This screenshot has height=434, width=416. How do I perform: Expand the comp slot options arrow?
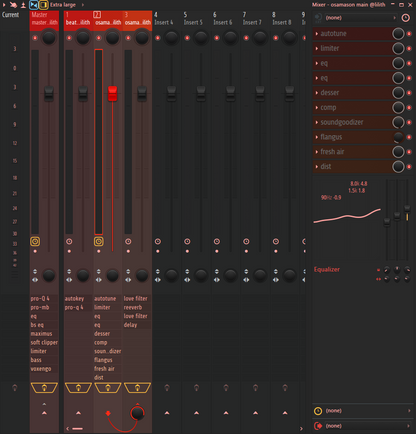[x=317, y=108]
